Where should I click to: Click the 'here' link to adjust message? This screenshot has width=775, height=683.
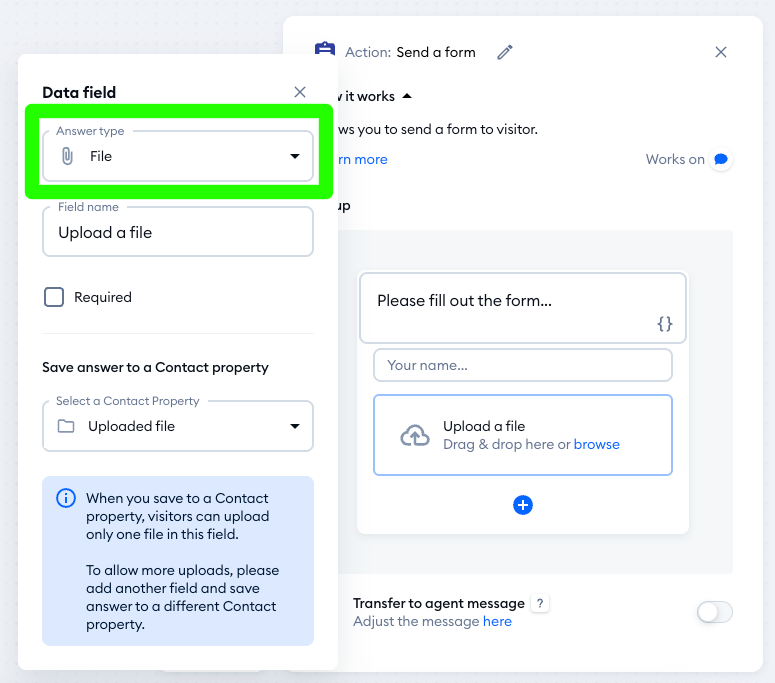[x=497, y=621]
